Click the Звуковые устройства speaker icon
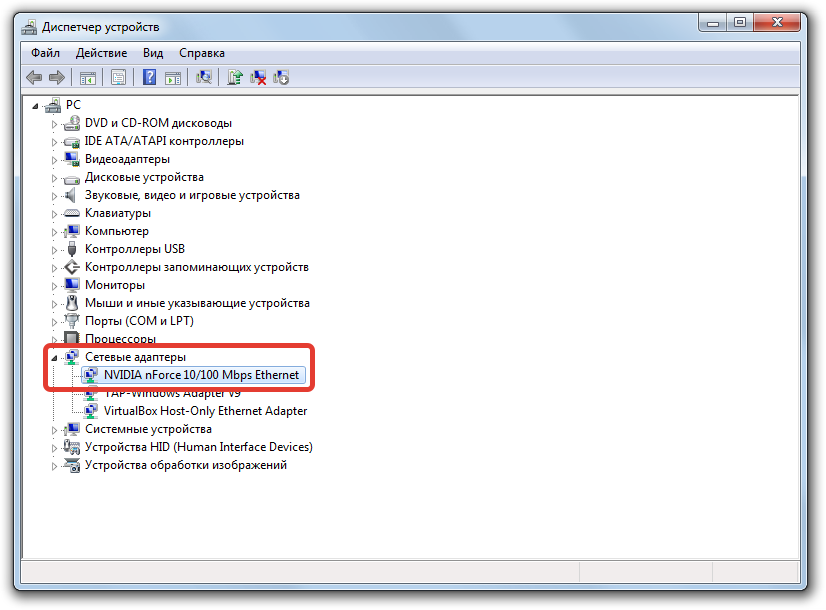826x610 pixels. (71, 195)
